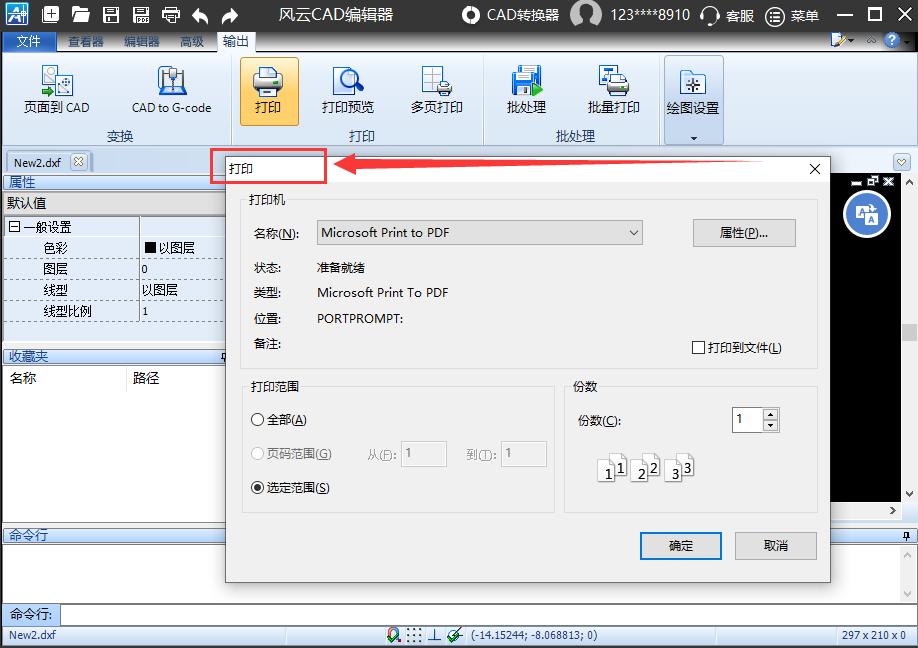Open the CAD转换器 from the title bar
Screen dimensions: 918x648
click(520, 15)
